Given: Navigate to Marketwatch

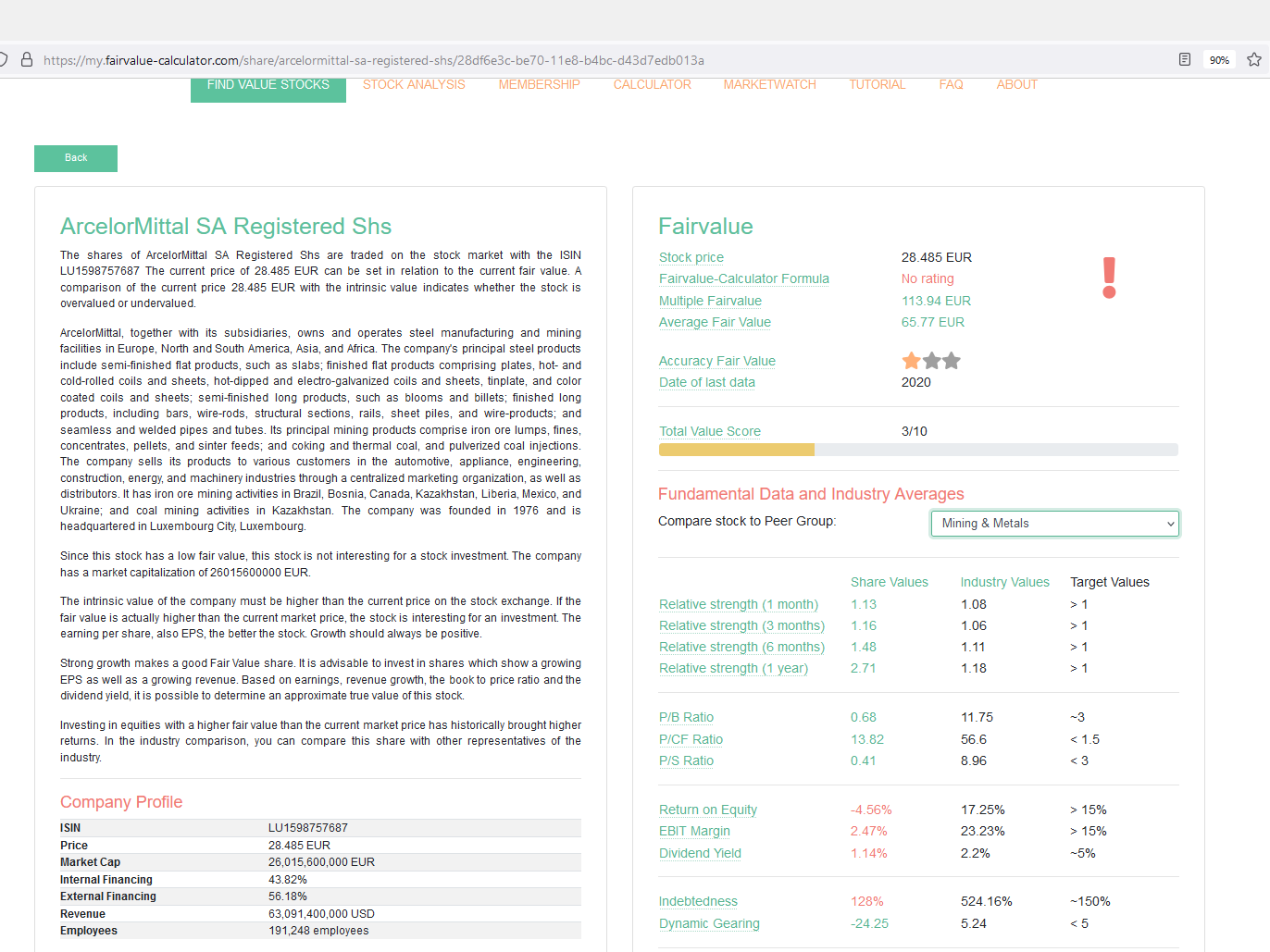Looking at the screenshot, I should [x=770, y=85].
